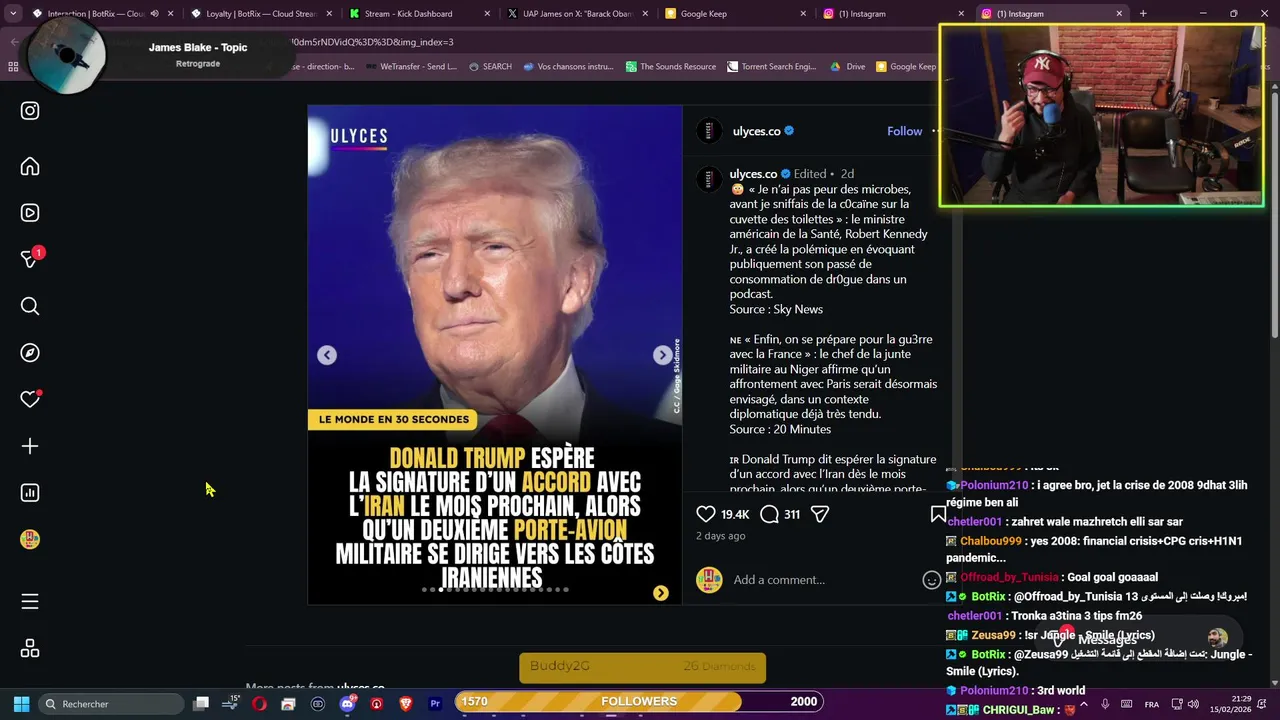Click the comment bubble icon
Viewport: 1280px width, 720px height.
click(x=769, y=514)
